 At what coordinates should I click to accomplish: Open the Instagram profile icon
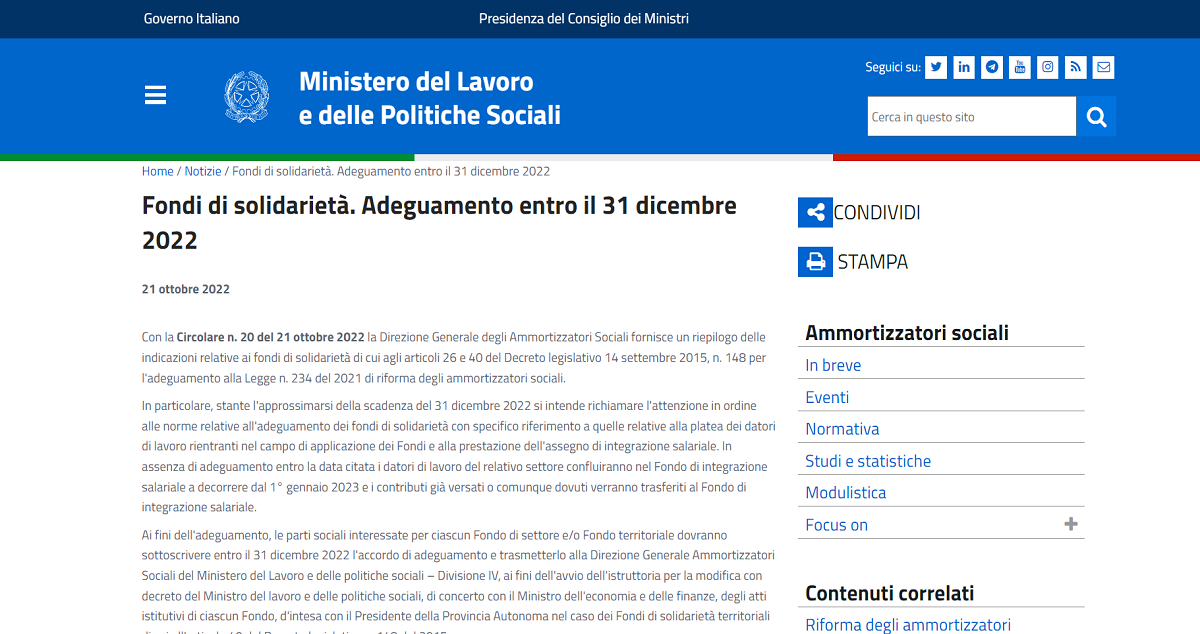click(1048, 67)
